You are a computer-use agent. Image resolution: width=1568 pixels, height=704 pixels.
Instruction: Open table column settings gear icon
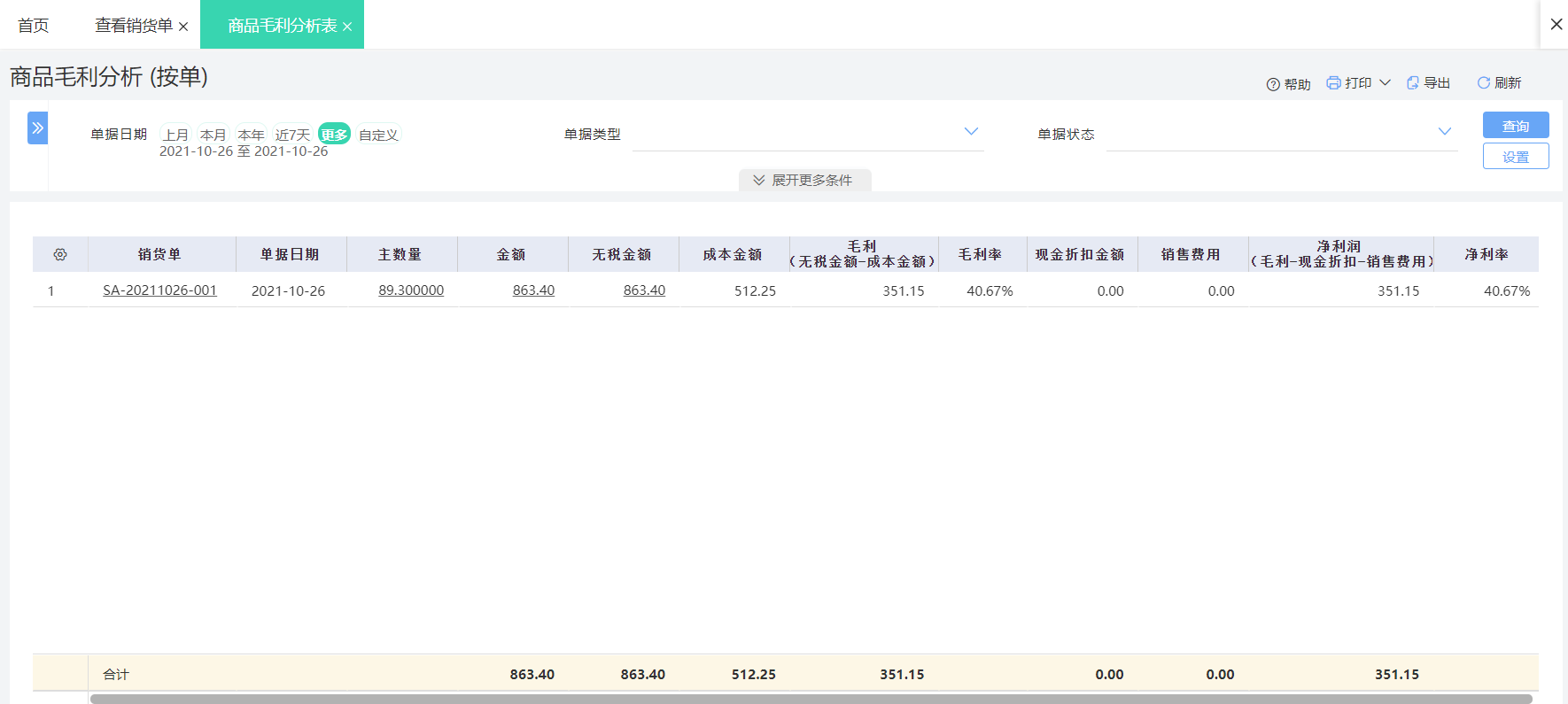(x=60, y=254)
